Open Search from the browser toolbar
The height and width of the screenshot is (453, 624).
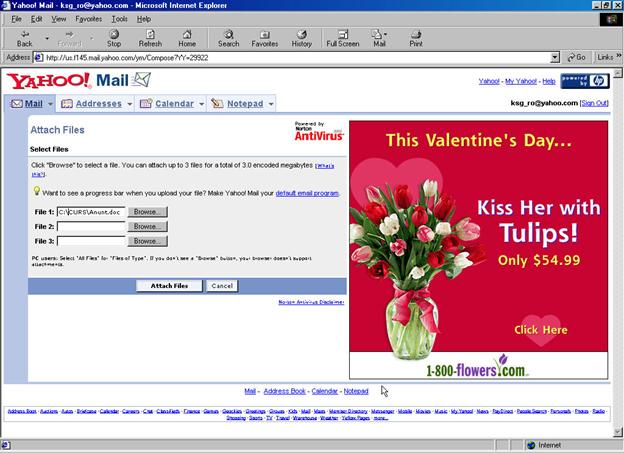[228, 39]
